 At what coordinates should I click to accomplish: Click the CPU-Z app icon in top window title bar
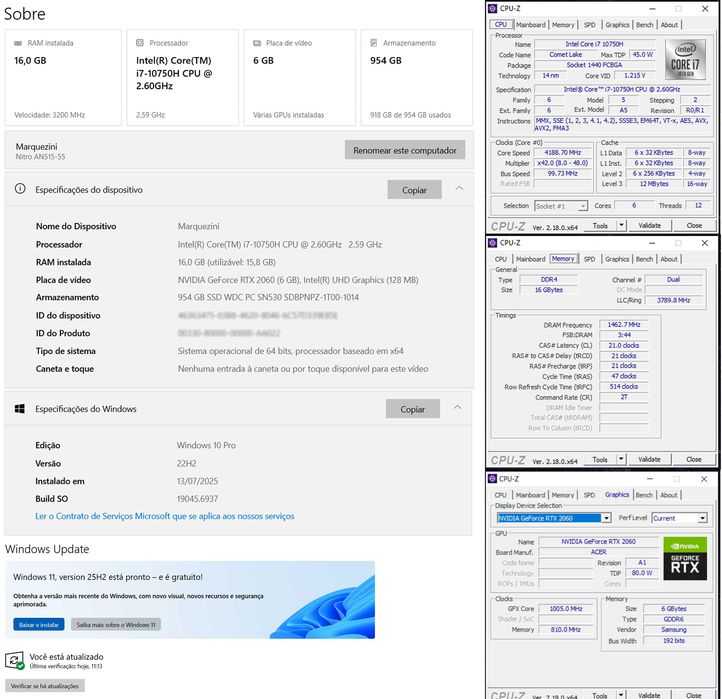point(493,8)
